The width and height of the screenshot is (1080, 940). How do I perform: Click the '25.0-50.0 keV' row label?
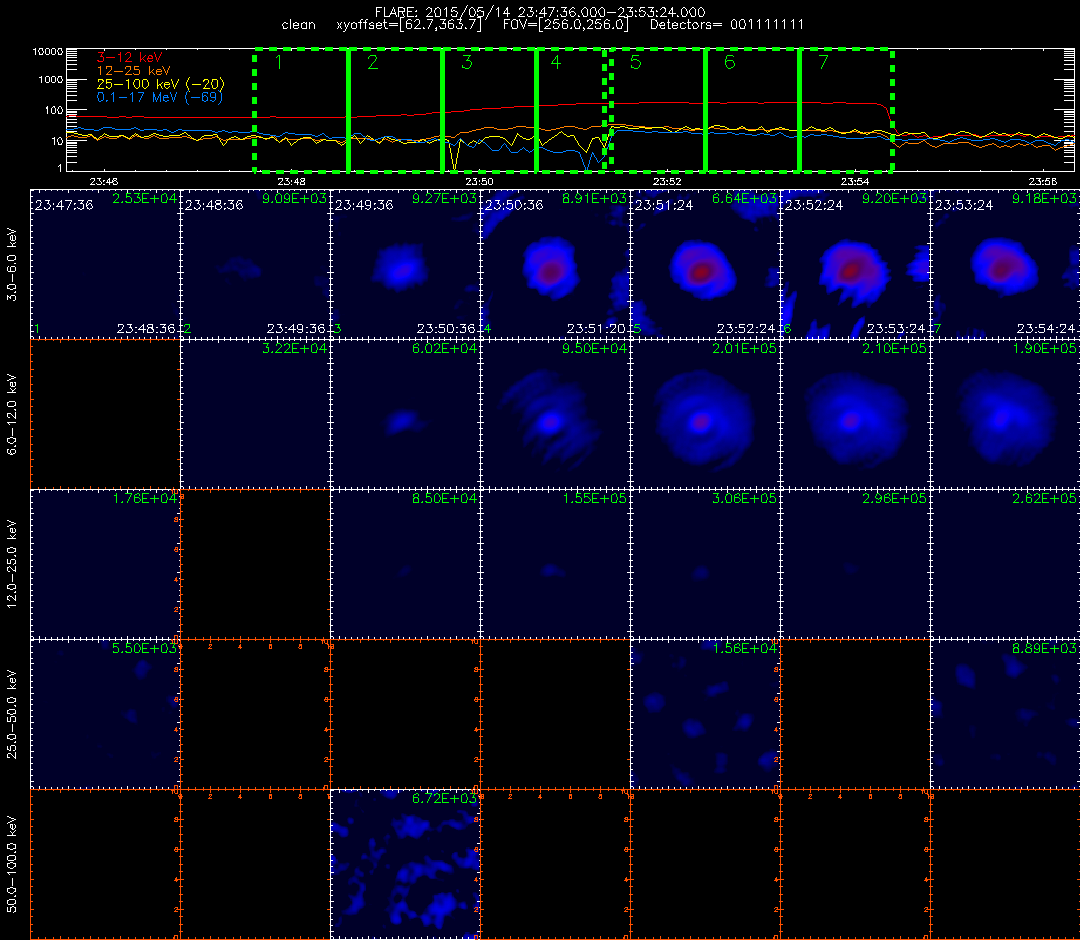(x=12, y=714)
